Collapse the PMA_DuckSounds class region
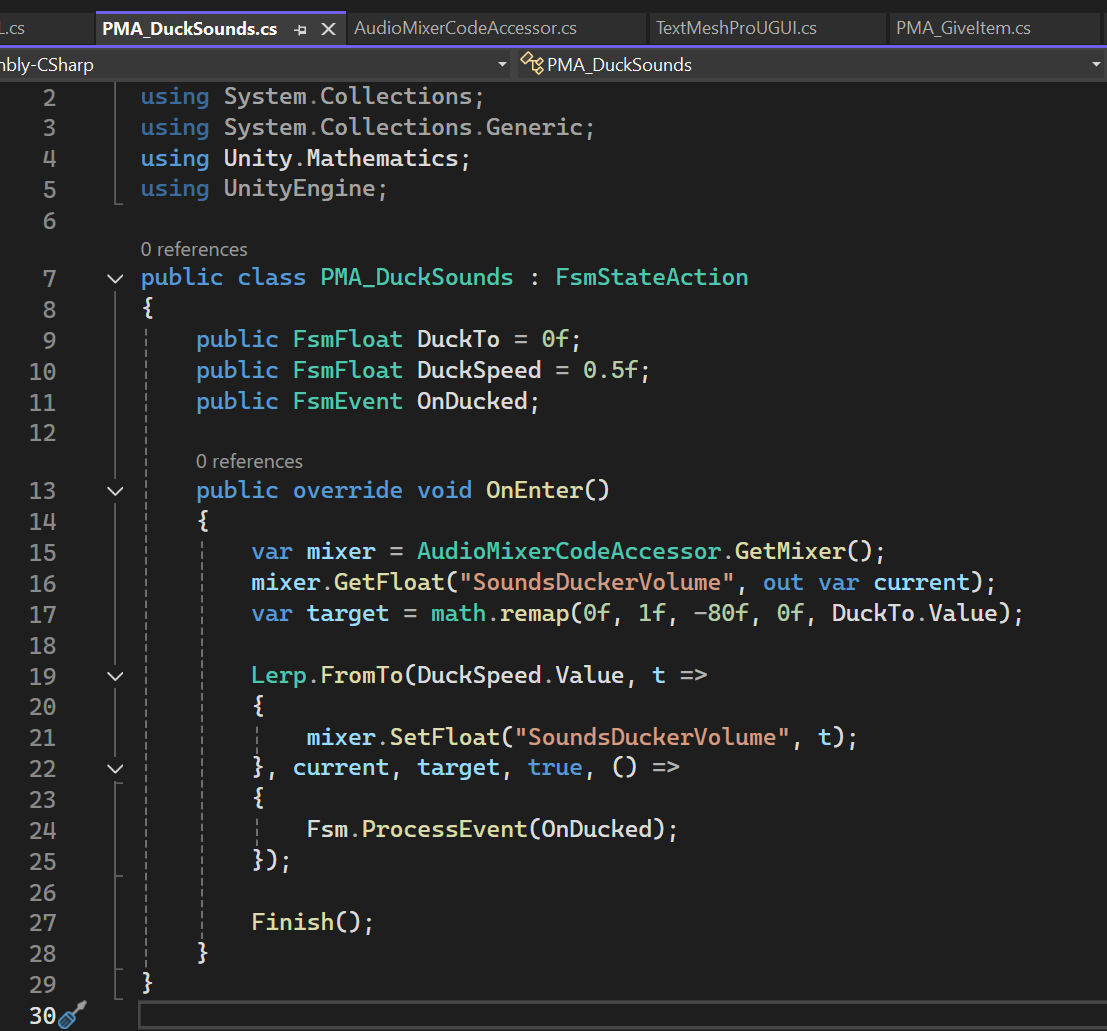1107x1031 pixels. 115,278
